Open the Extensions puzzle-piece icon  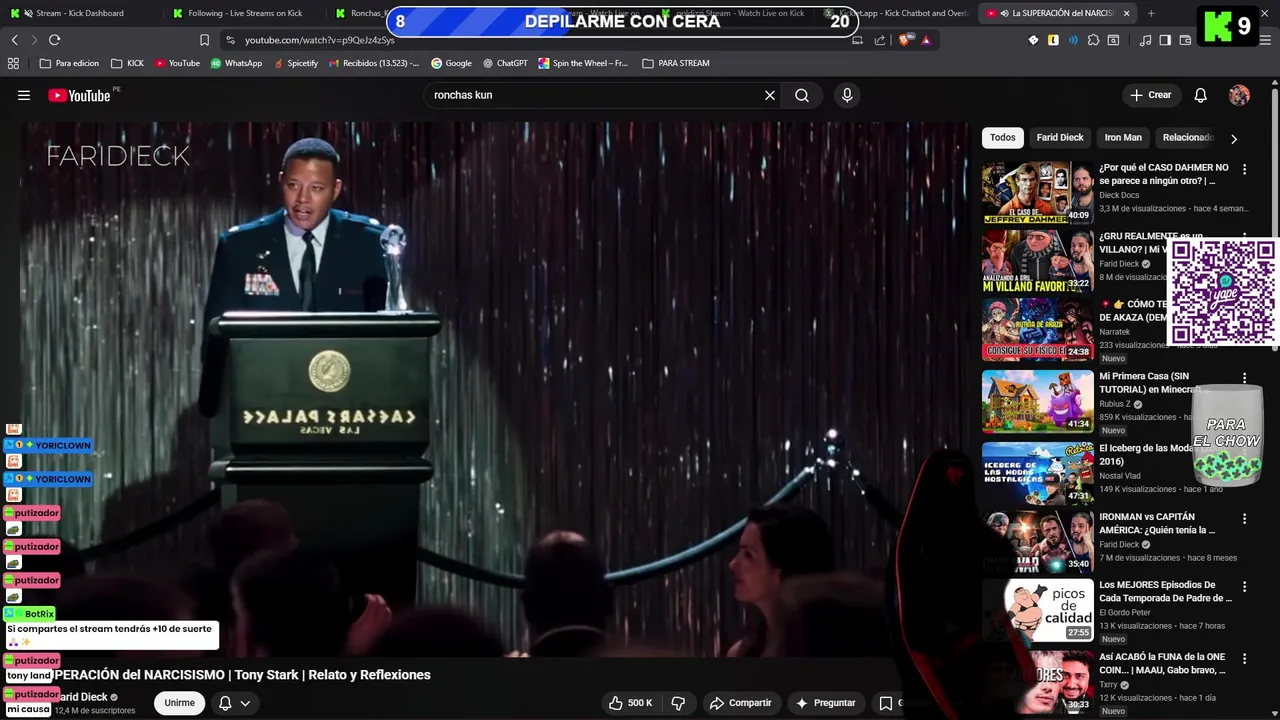click(x=1093, y=40)
